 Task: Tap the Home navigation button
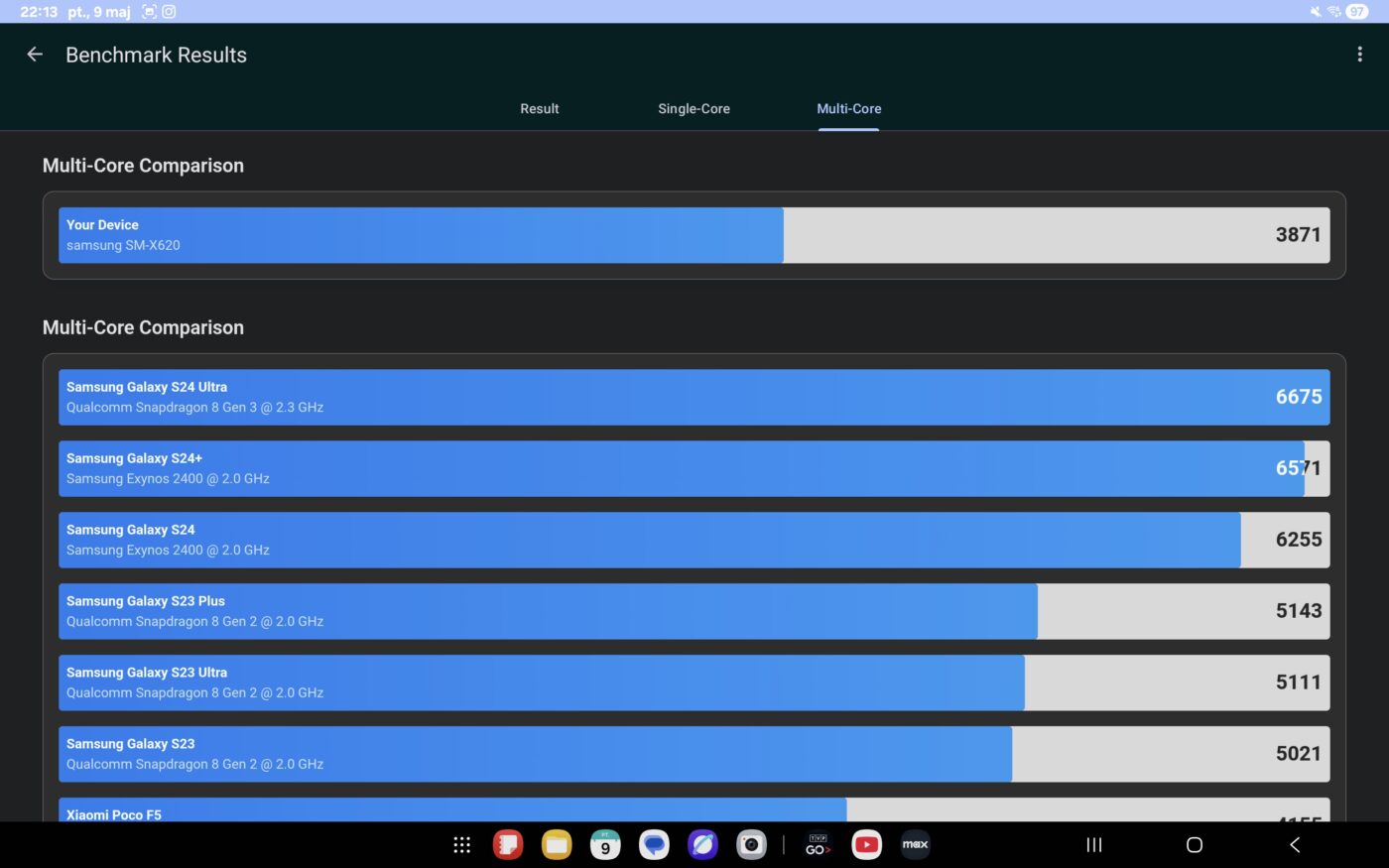1195,845
